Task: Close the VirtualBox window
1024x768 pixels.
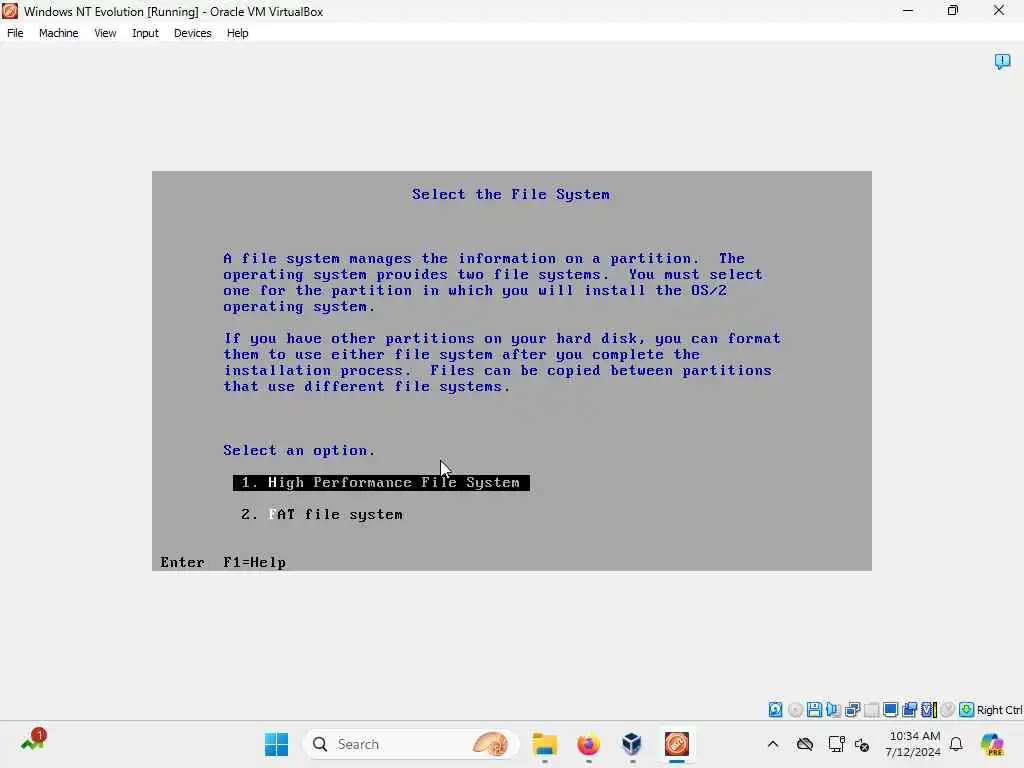Action: pyautogui.click(x=999, y=11)
